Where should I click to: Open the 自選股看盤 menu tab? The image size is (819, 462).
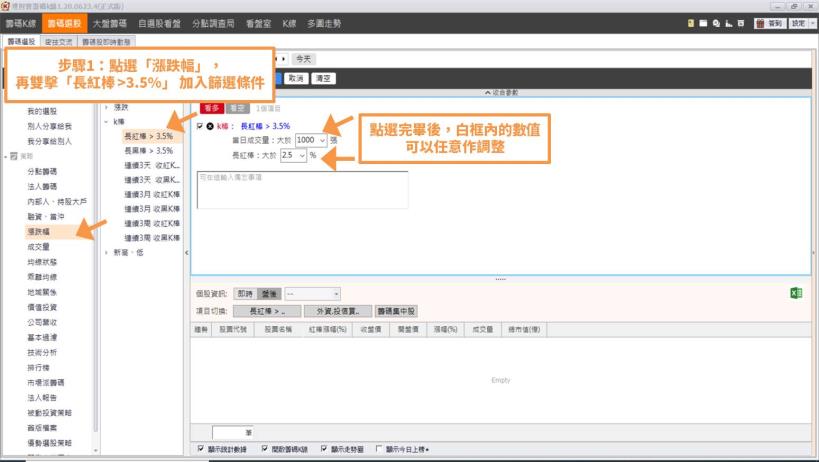[159, 23]
